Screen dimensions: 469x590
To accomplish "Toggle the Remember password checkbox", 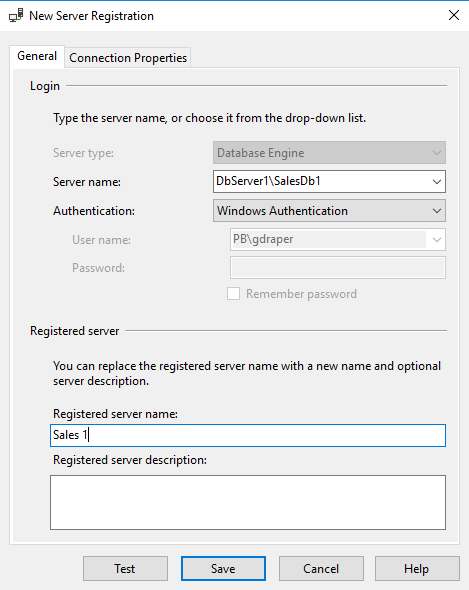I will (233, 293).
